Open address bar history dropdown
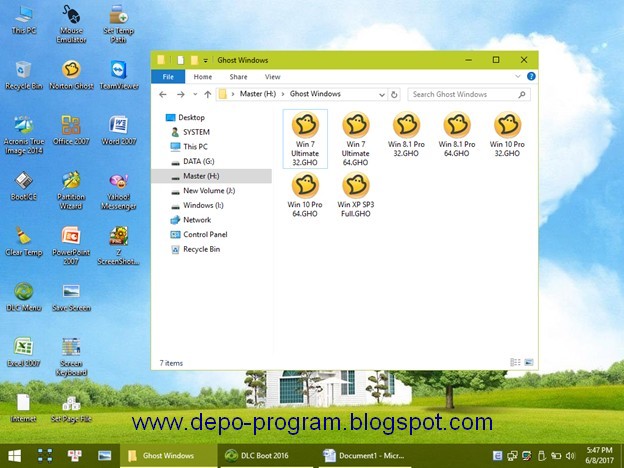Screen dimensions: 624x468 382,95
